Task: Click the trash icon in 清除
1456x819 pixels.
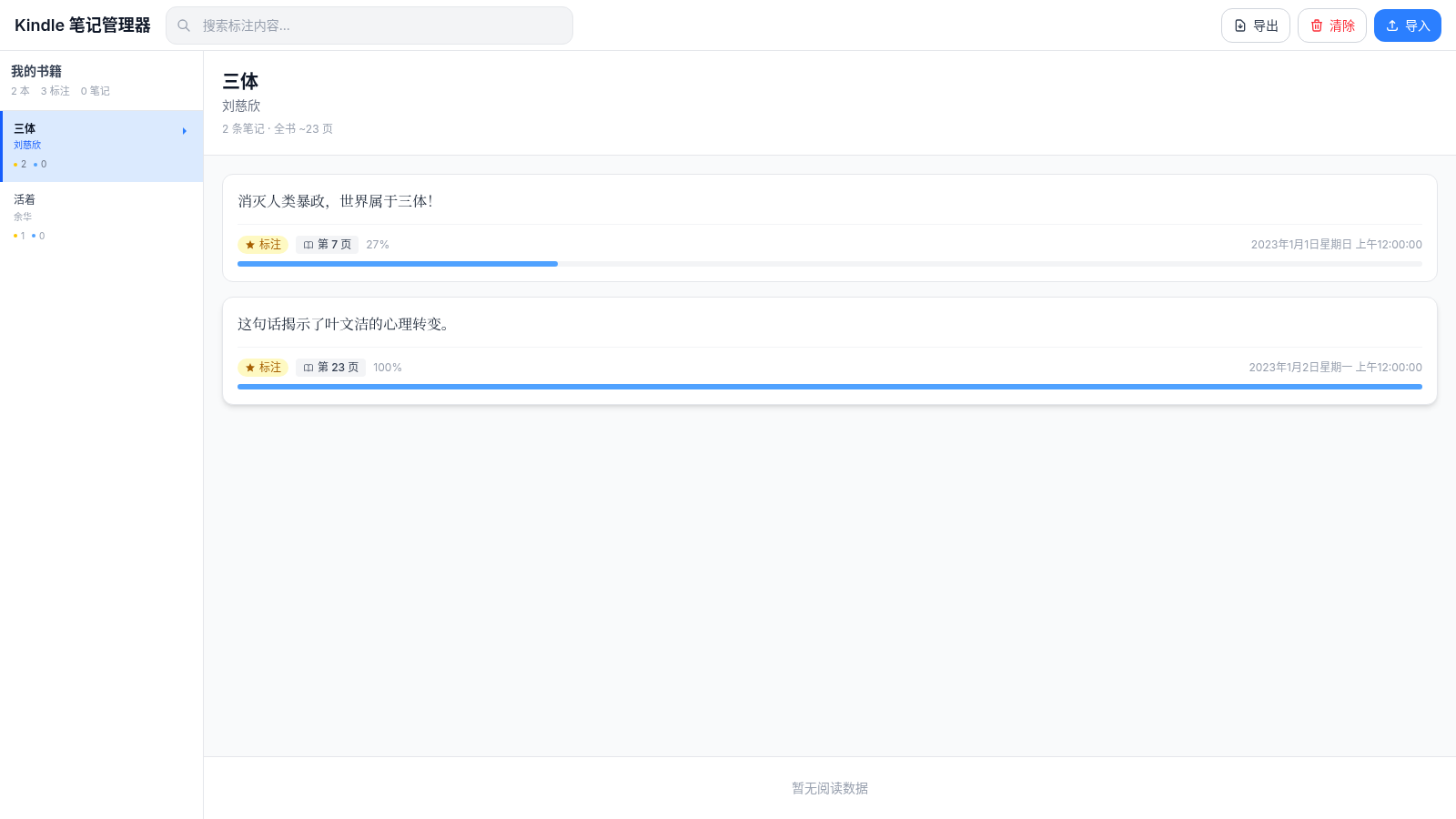Action: 1317,25
